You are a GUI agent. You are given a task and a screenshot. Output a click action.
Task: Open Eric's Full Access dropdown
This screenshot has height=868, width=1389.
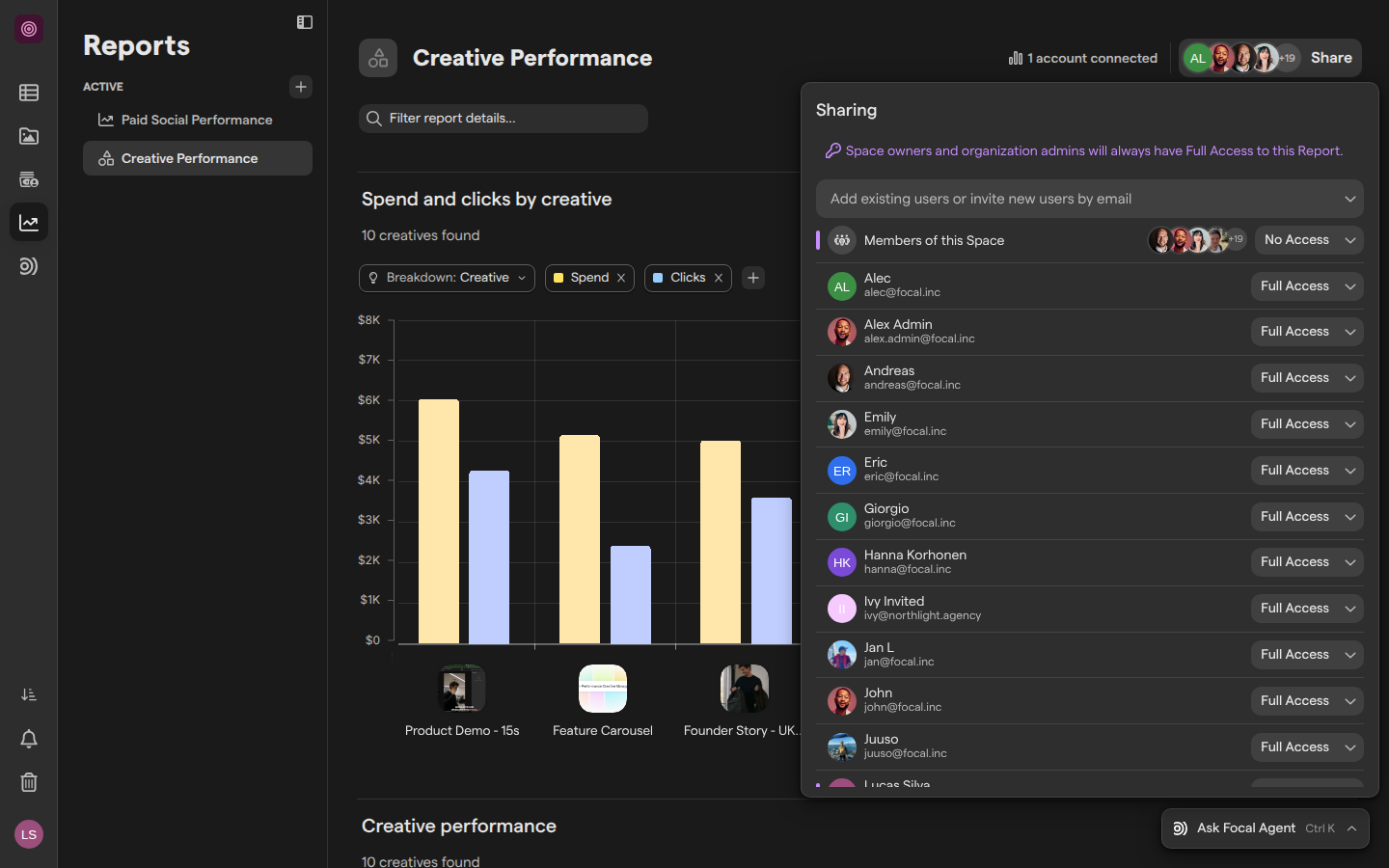coord(1307,471)
